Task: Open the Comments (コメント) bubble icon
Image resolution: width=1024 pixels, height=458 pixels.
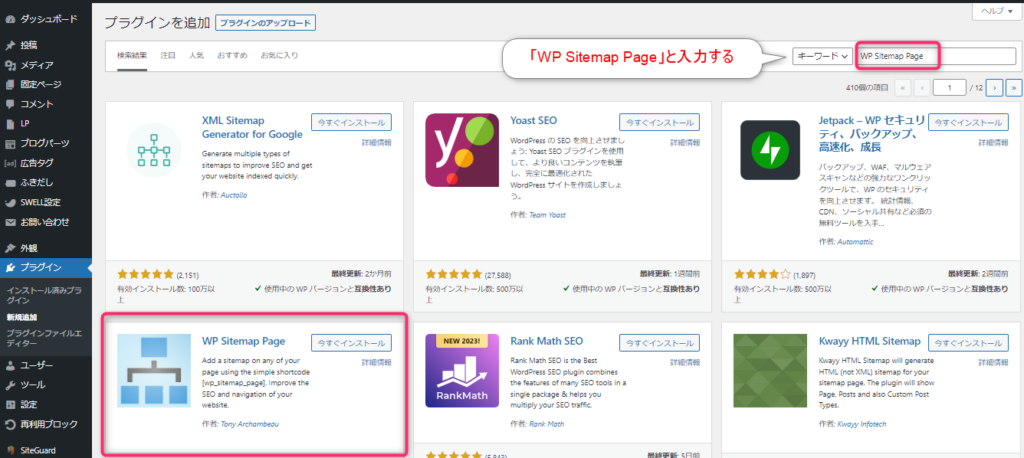Action: point(10,104)
